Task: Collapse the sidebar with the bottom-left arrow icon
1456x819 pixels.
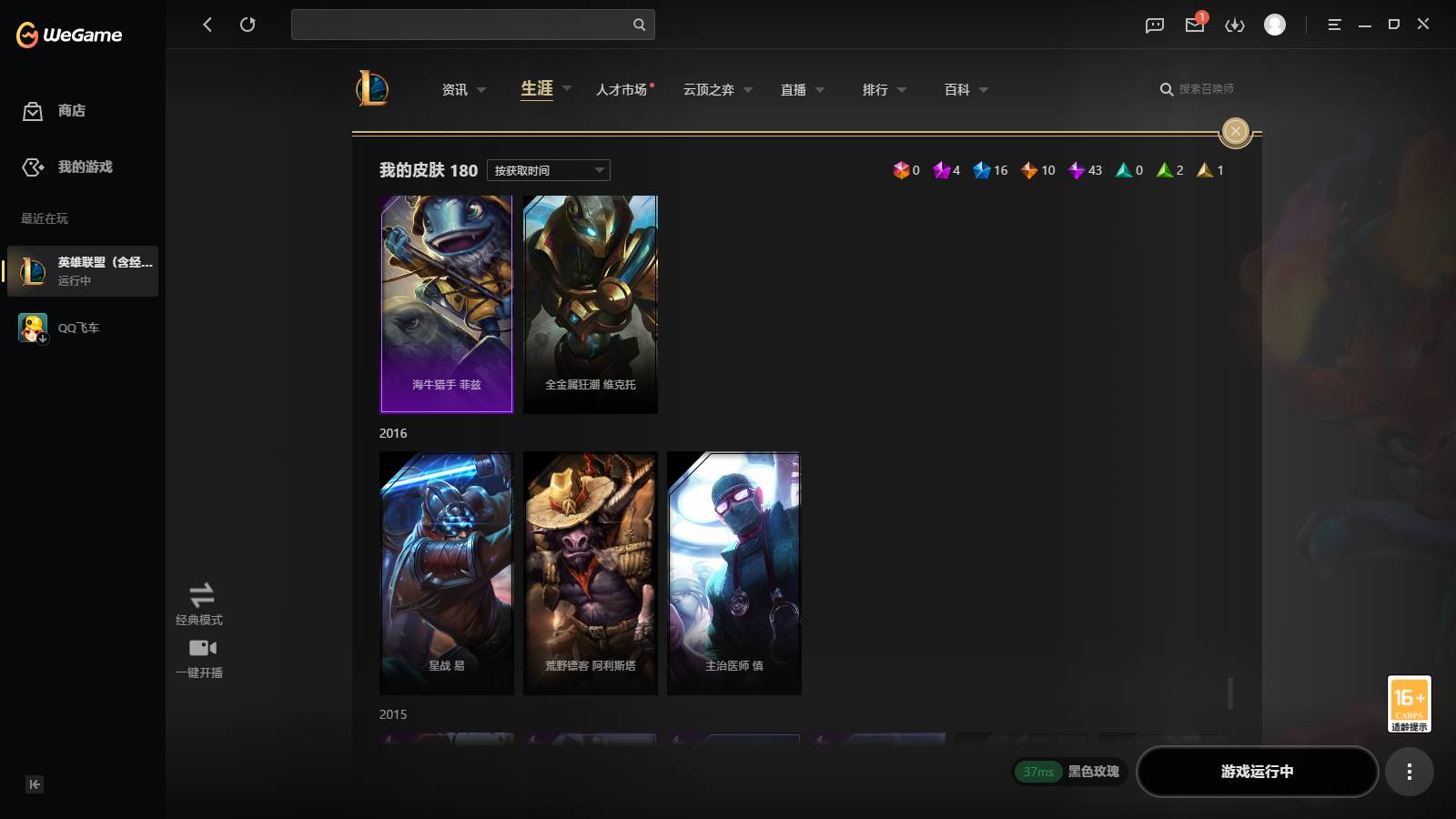Action: (x=35, y=784)
